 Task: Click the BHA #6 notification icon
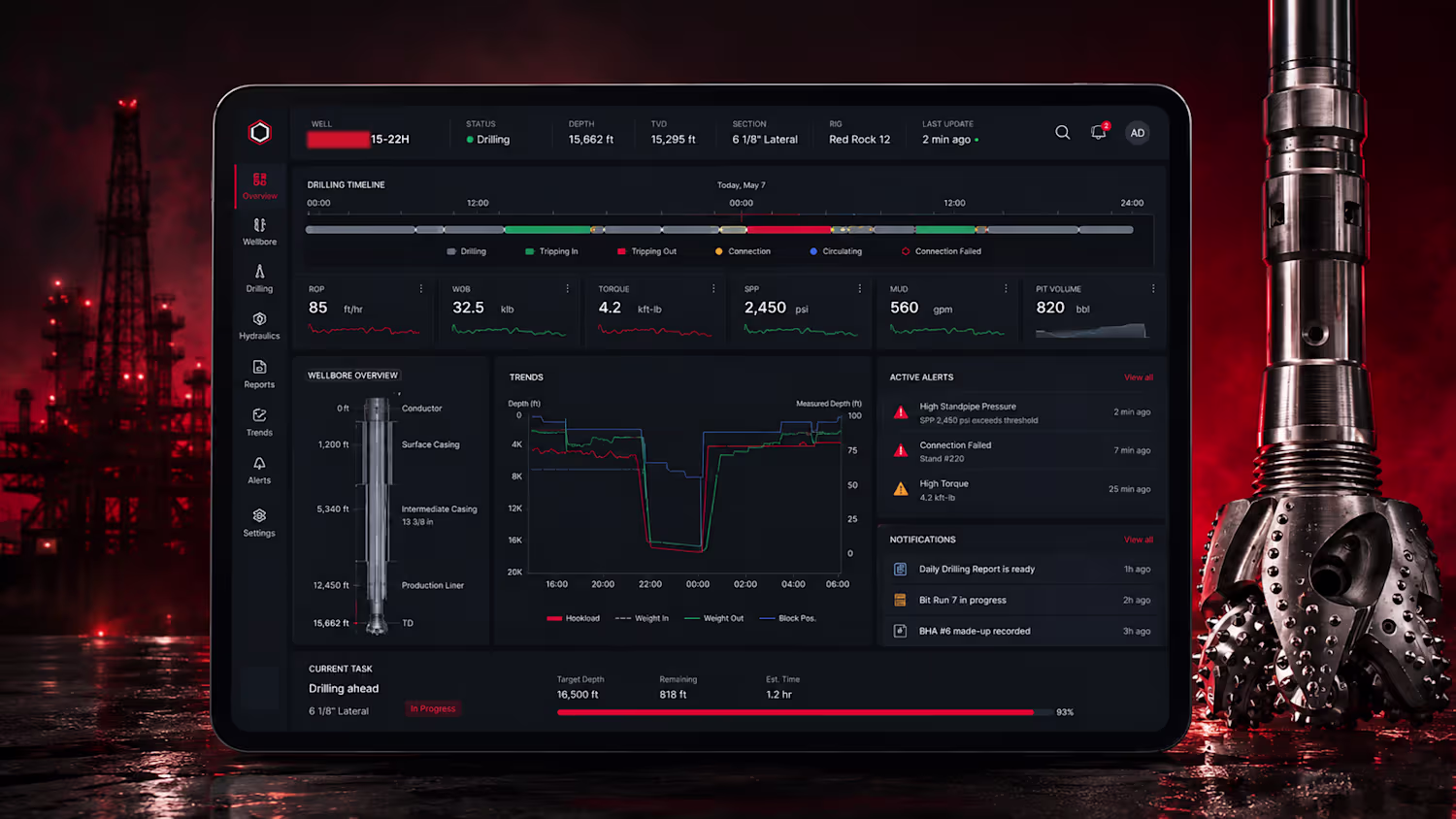click(900, 631)
